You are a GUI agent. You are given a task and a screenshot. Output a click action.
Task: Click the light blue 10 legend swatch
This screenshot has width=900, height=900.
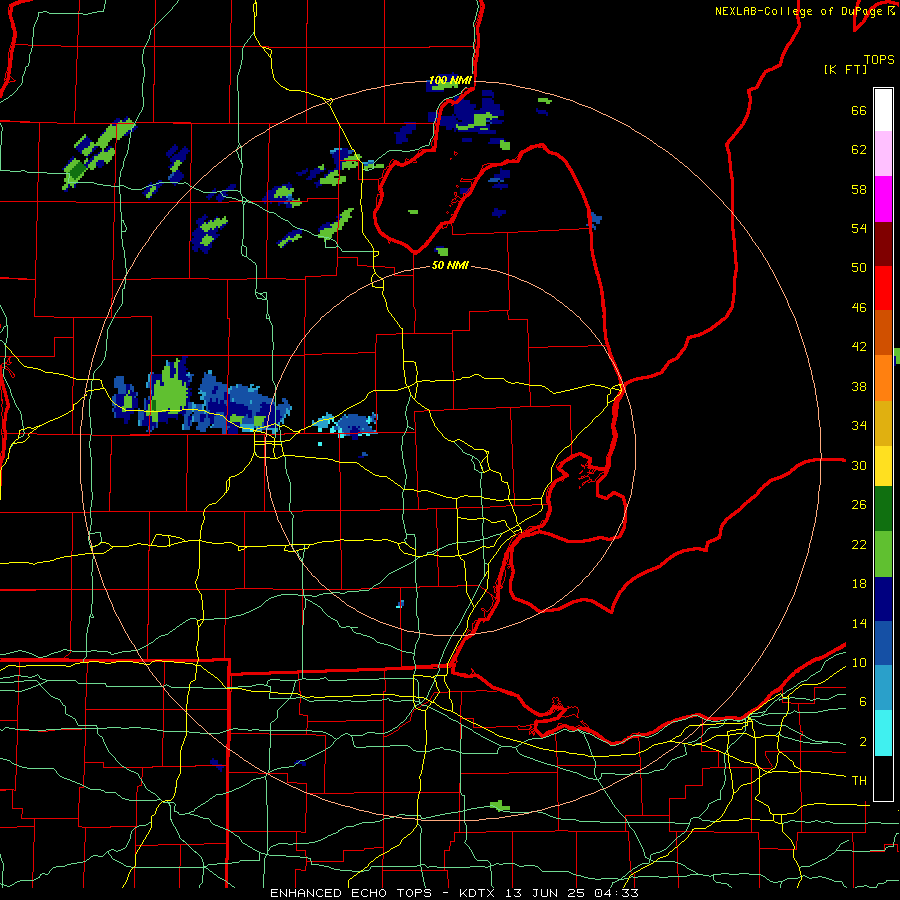click(883, 688)
